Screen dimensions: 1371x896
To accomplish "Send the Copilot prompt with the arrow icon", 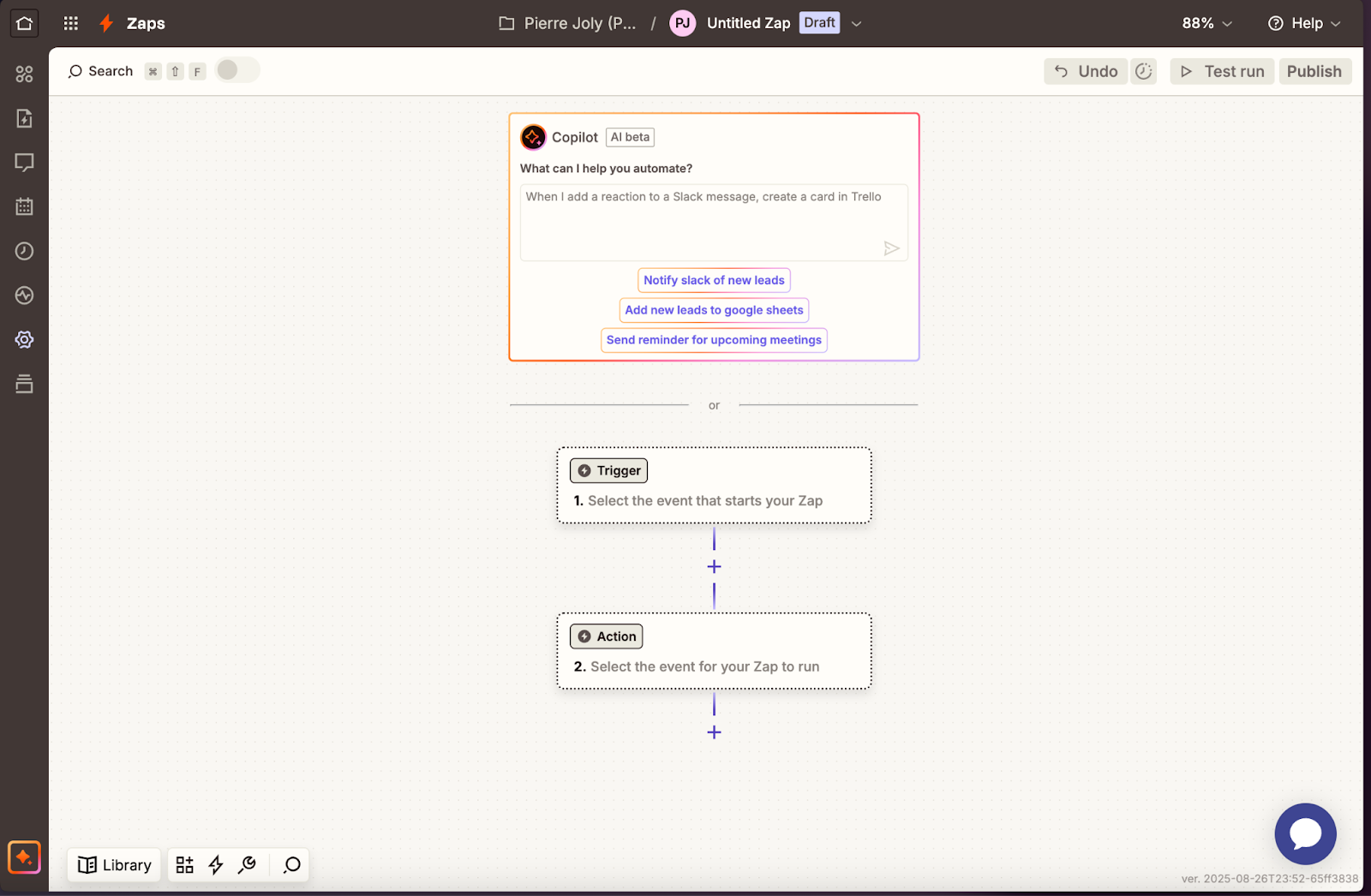I will click(x=891, y=248).
